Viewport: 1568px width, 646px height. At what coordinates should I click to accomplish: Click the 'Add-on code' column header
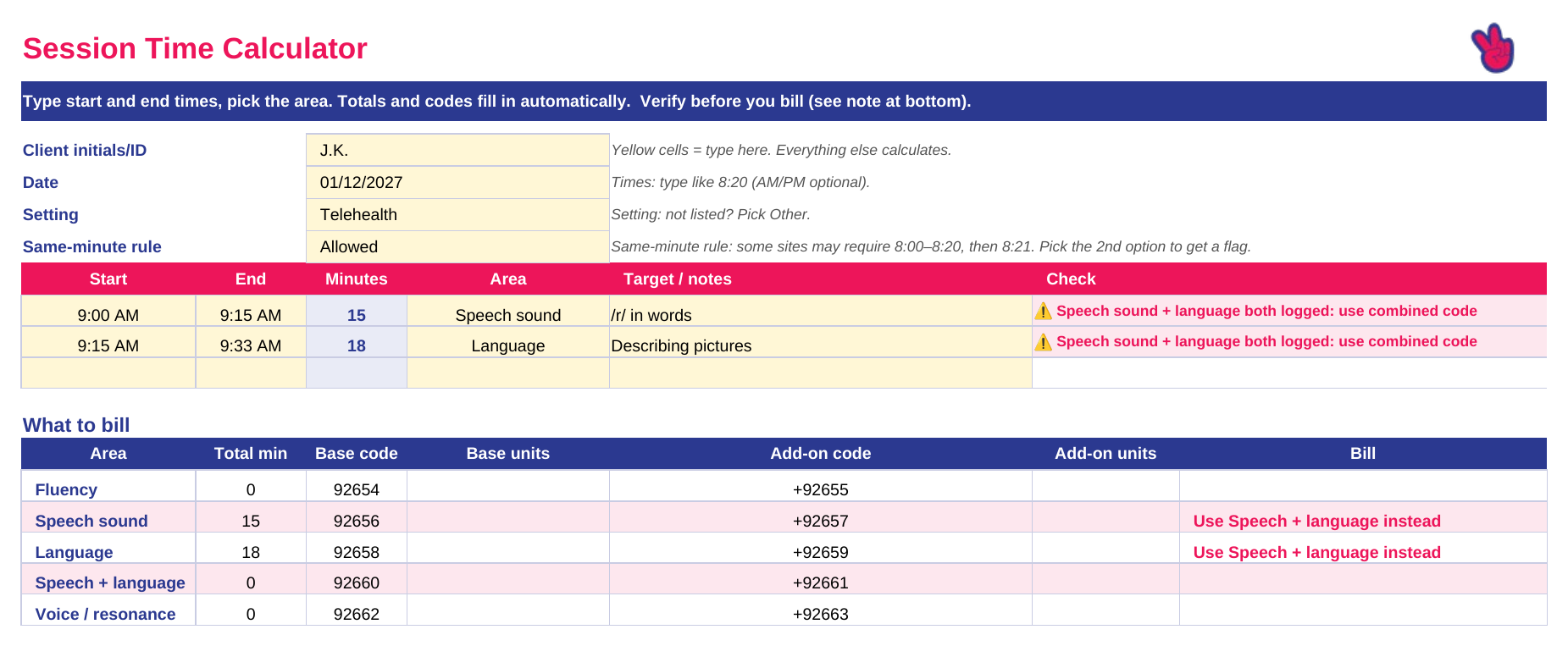pos(821,453)
